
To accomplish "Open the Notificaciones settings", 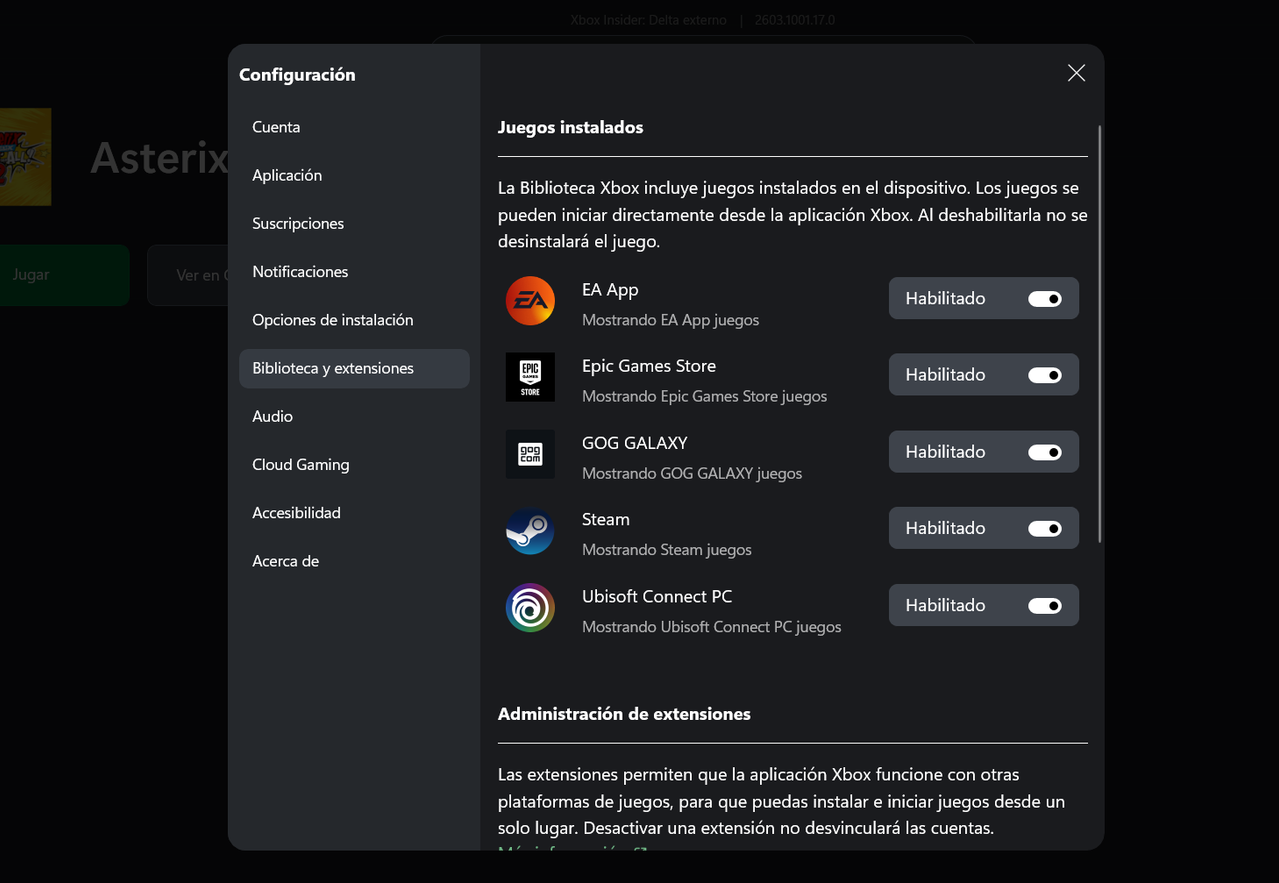I will pyautogui.click(x=354, y=272).
